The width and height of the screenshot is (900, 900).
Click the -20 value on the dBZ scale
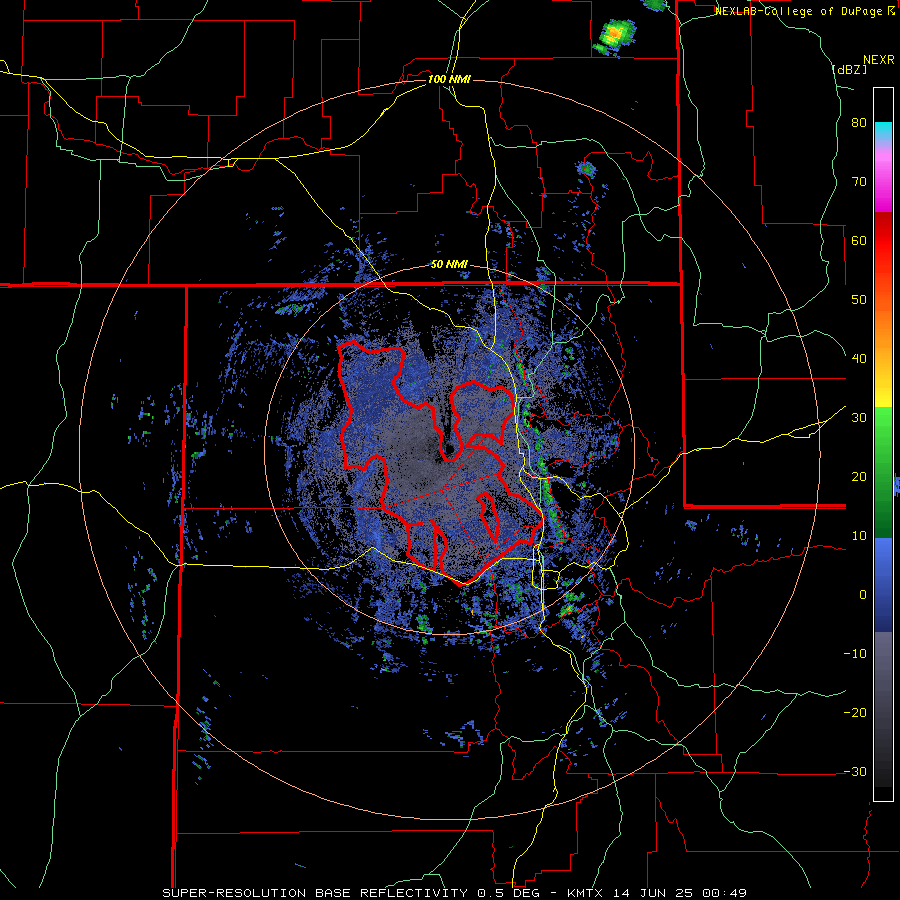coord(855,712)
